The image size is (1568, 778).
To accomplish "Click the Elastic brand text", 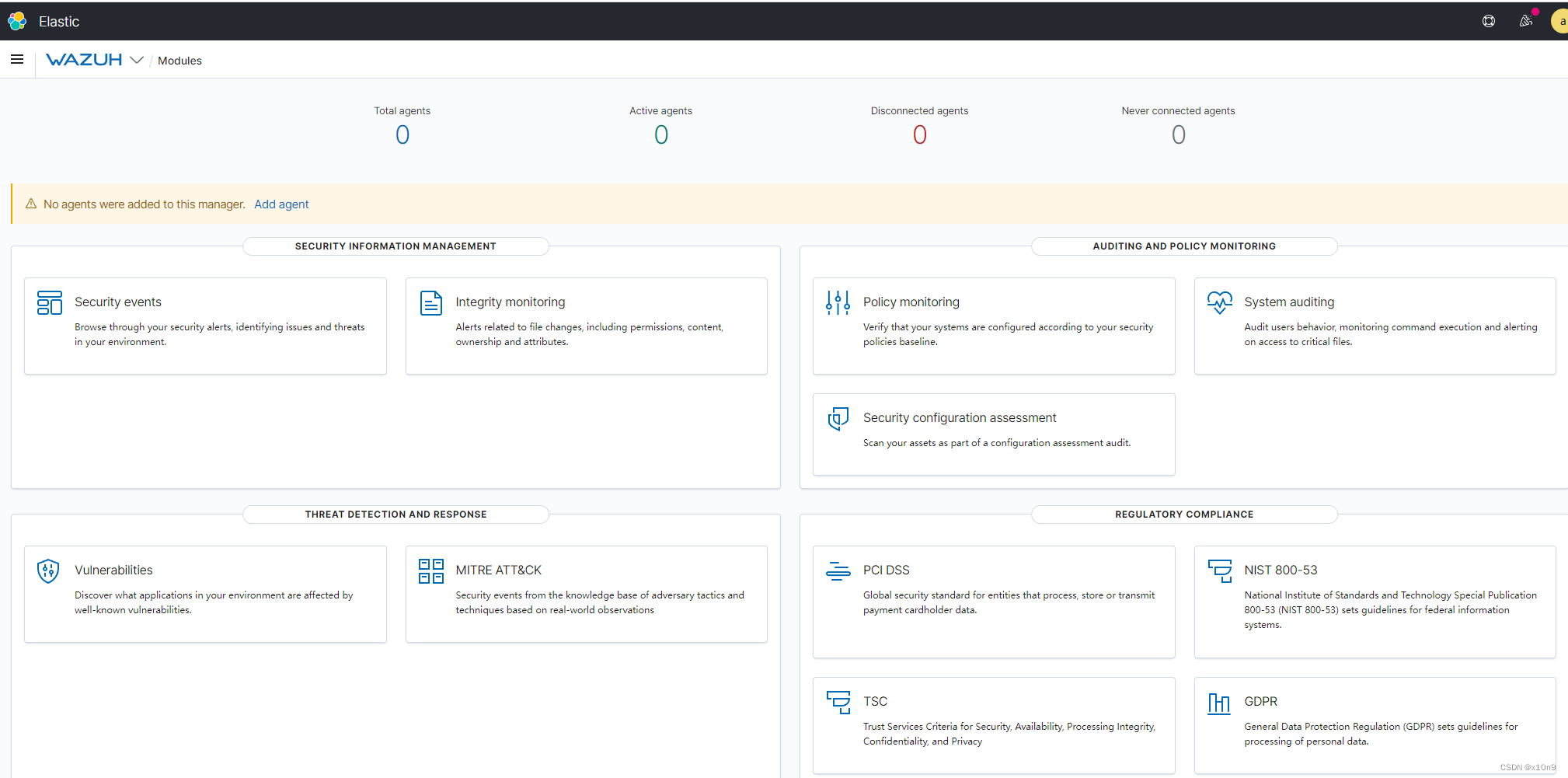I will tap(59, 22).
